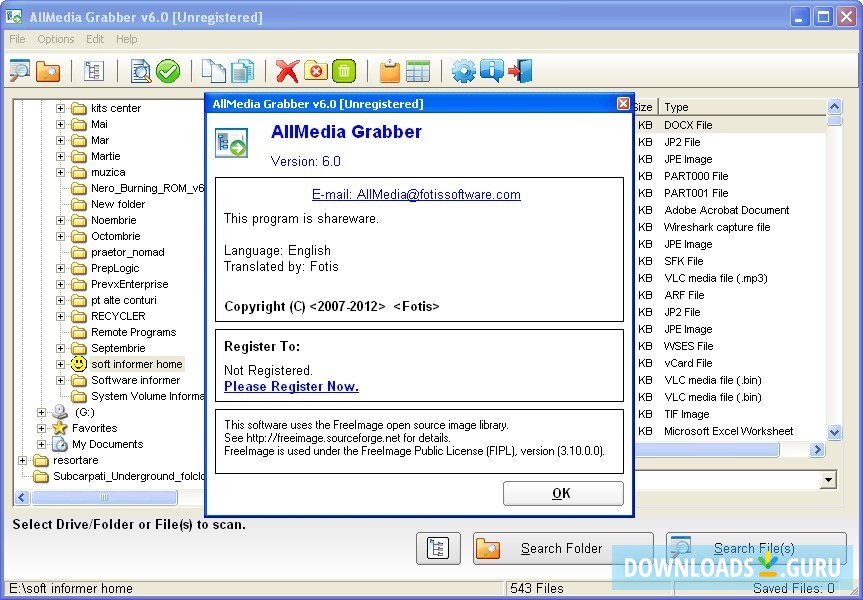Expand the muzica folder node
This screenshot has height=600, width=863.
click(x=61, y=172)
